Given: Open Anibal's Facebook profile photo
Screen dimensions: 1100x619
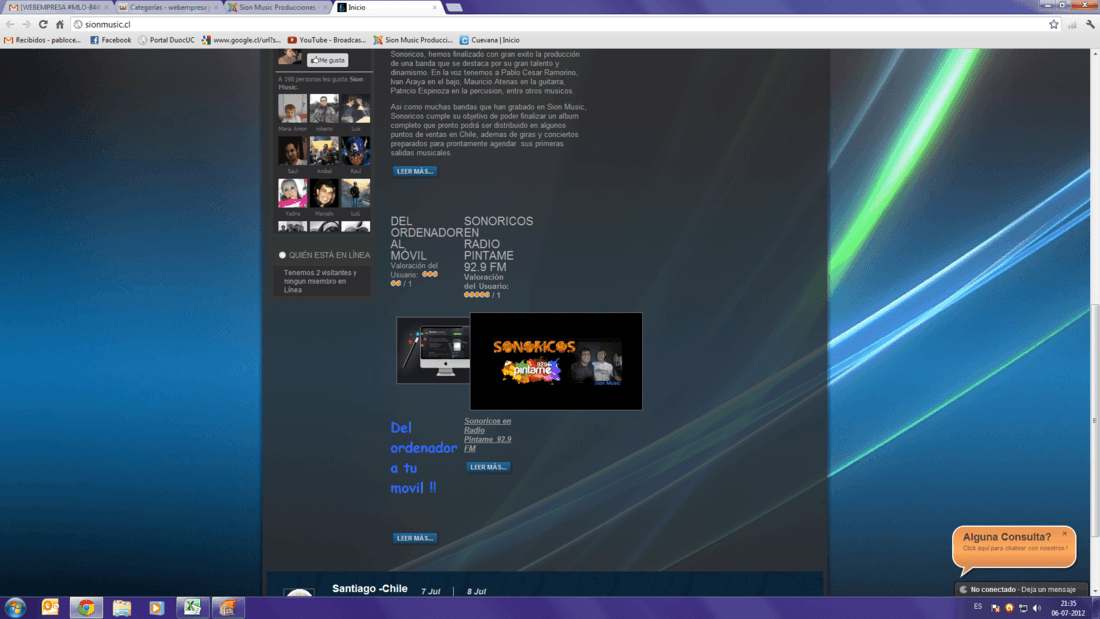Looking at the screenshot, I should pos(324,151).
